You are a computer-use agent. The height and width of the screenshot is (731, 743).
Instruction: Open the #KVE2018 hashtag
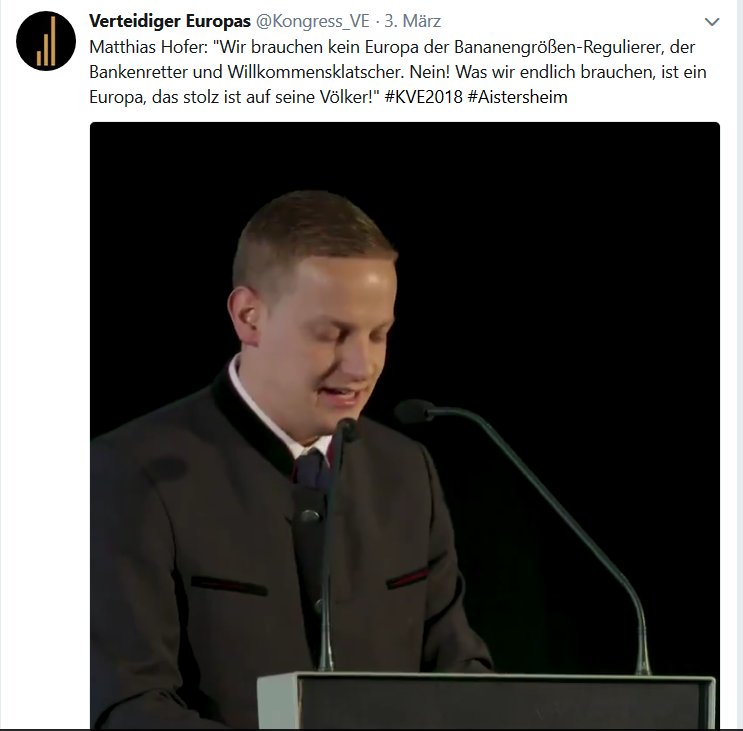coord(423,97)
